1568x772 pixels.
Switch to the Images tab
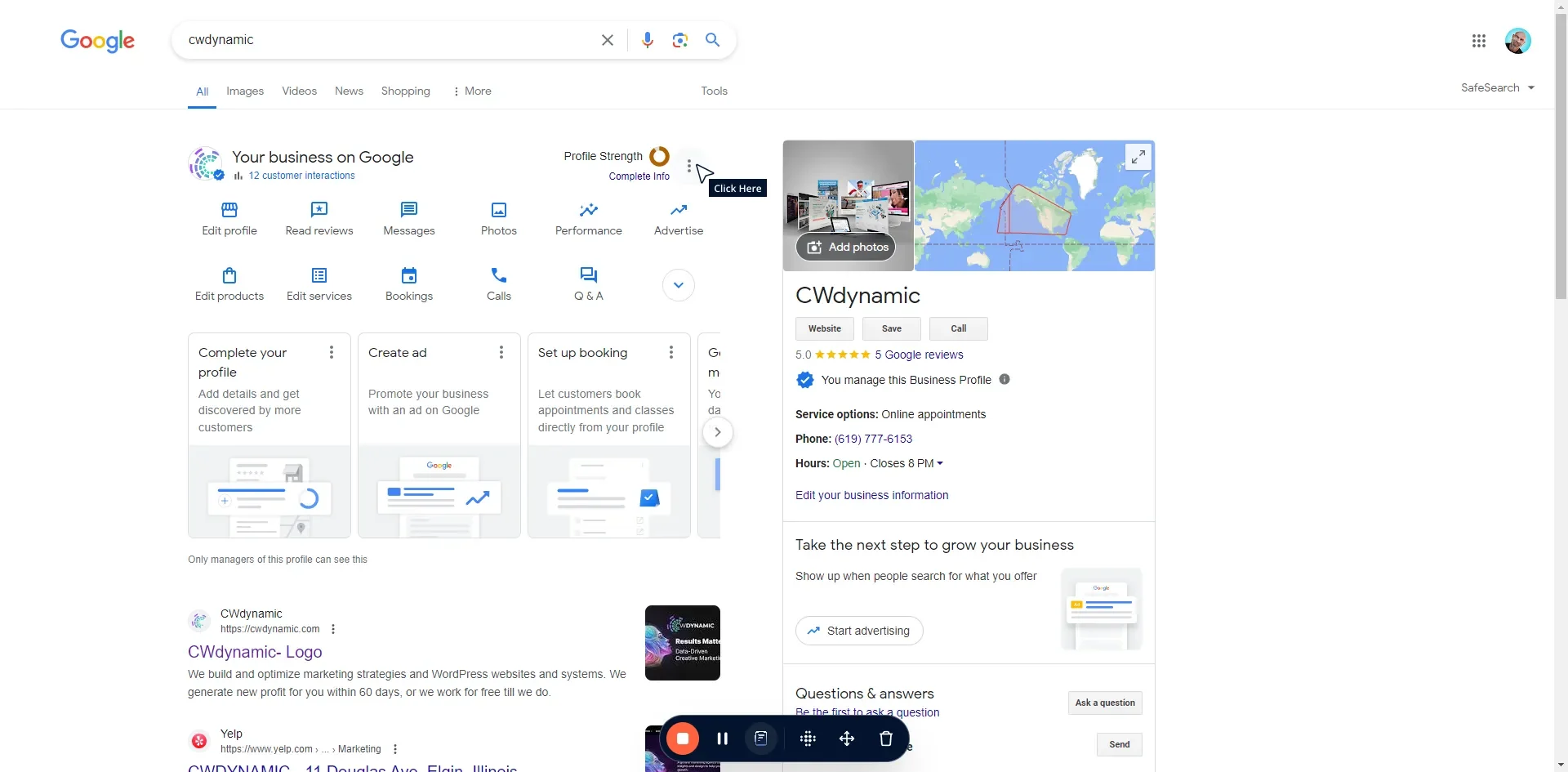245,91
